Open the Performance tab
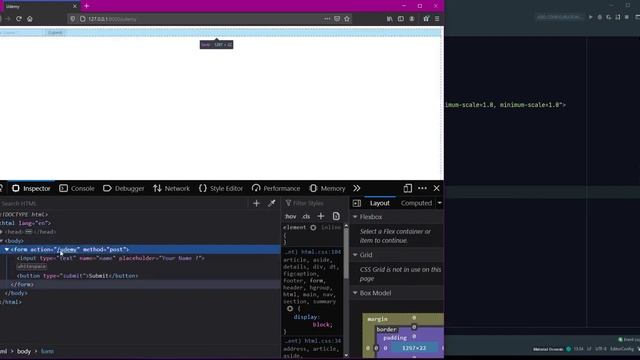The height and width of the screenshot is (360, 640). point(276,188)
